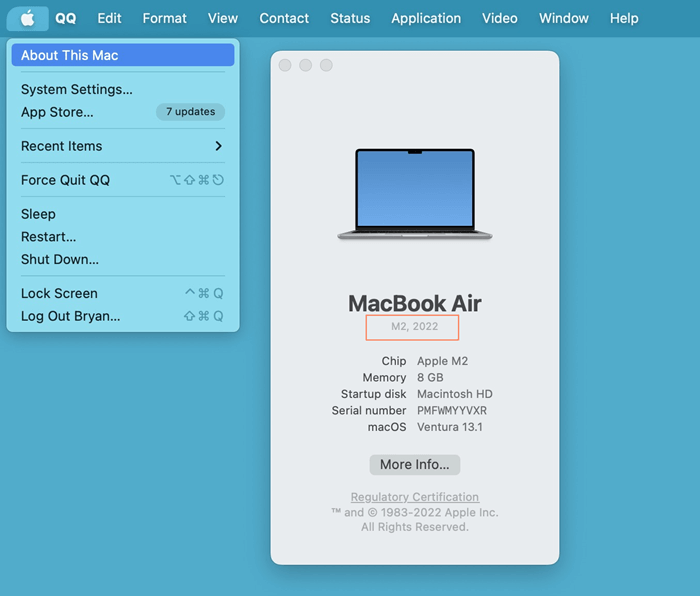Choose Lock Screen menu entry
This screenshot has width=700, height=596.
point(59,293)
